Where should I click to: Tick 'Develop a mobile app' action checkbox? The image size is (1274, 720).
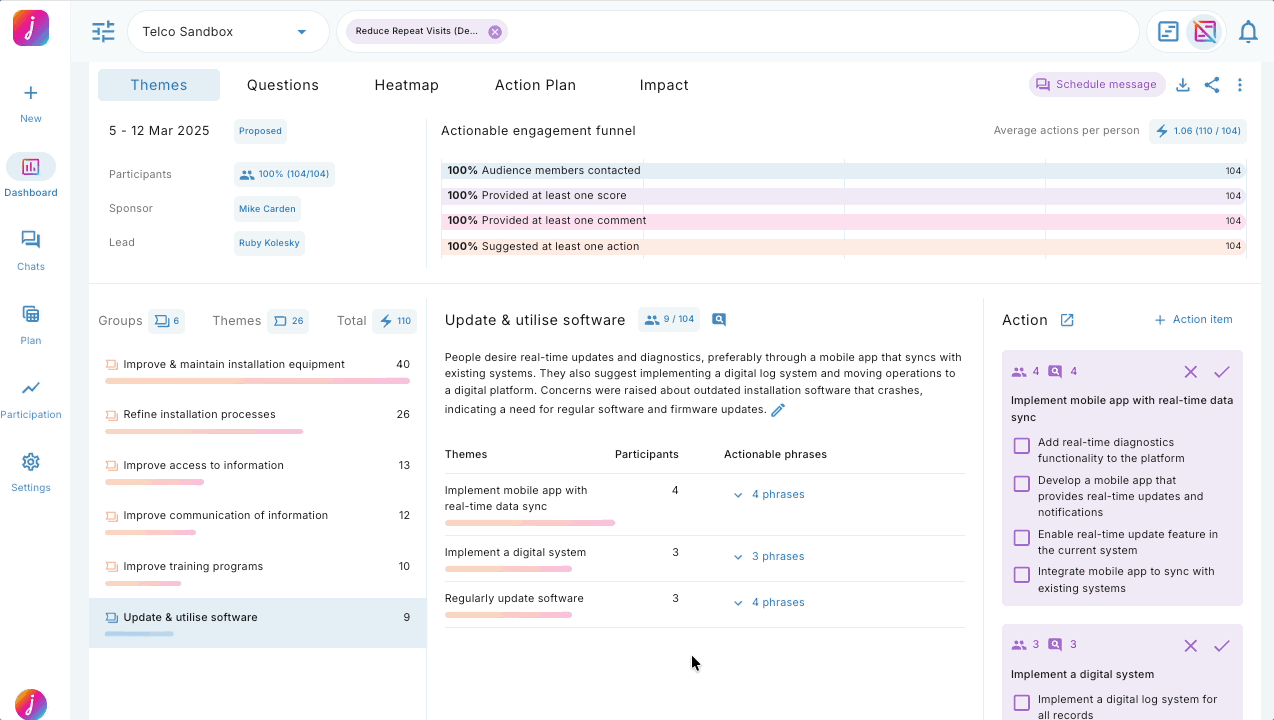pyautogui.click(x=1021, y=484)
